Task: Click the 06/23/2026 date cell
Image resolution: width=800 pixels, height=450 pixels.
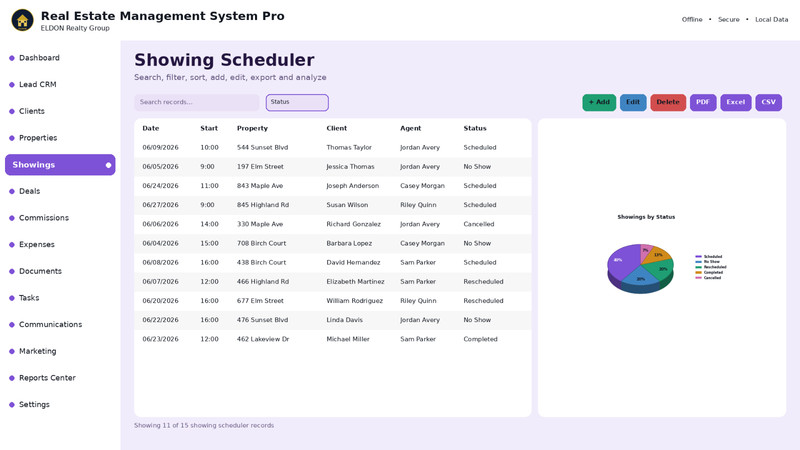Action: (160, 339)
